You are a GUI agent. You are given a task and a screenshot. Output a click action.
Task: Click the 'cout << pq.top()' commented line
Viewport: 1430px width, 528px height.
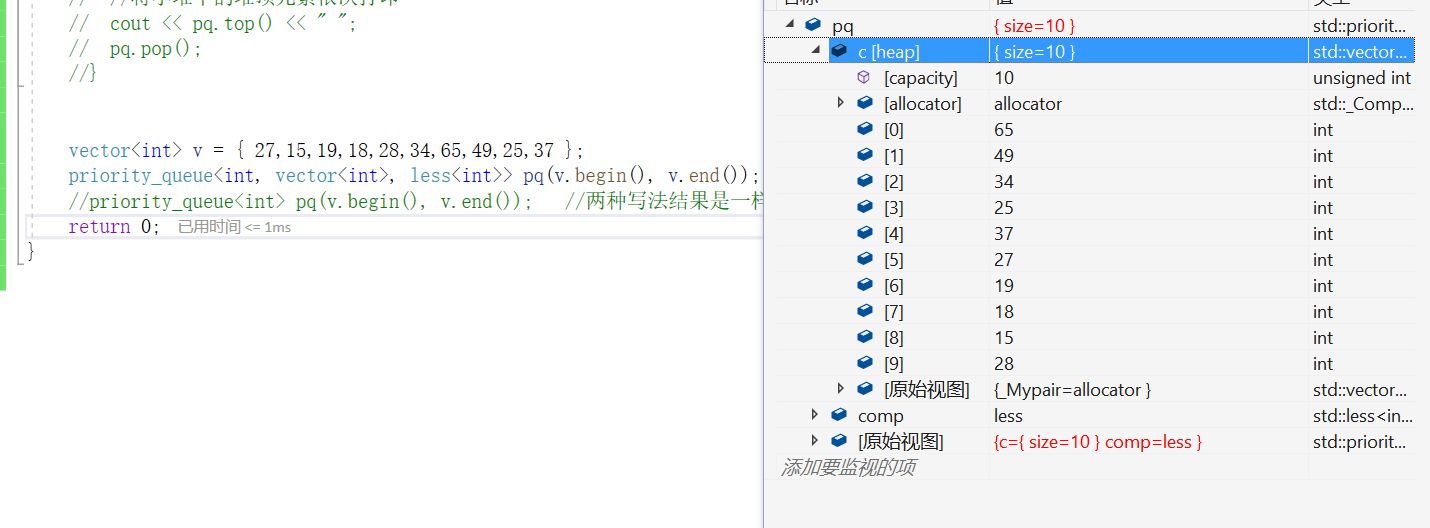212,24
